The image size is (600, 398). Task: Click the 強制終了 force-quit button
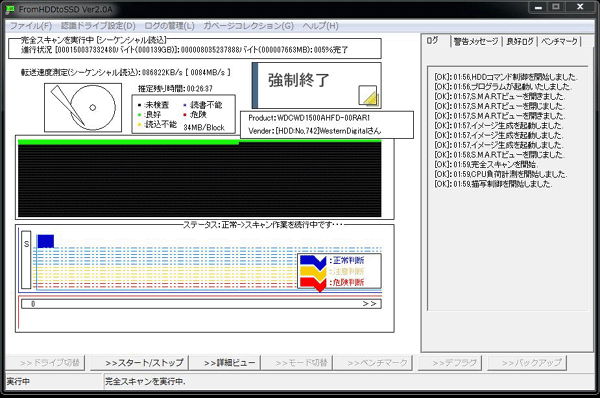[316, 85]
